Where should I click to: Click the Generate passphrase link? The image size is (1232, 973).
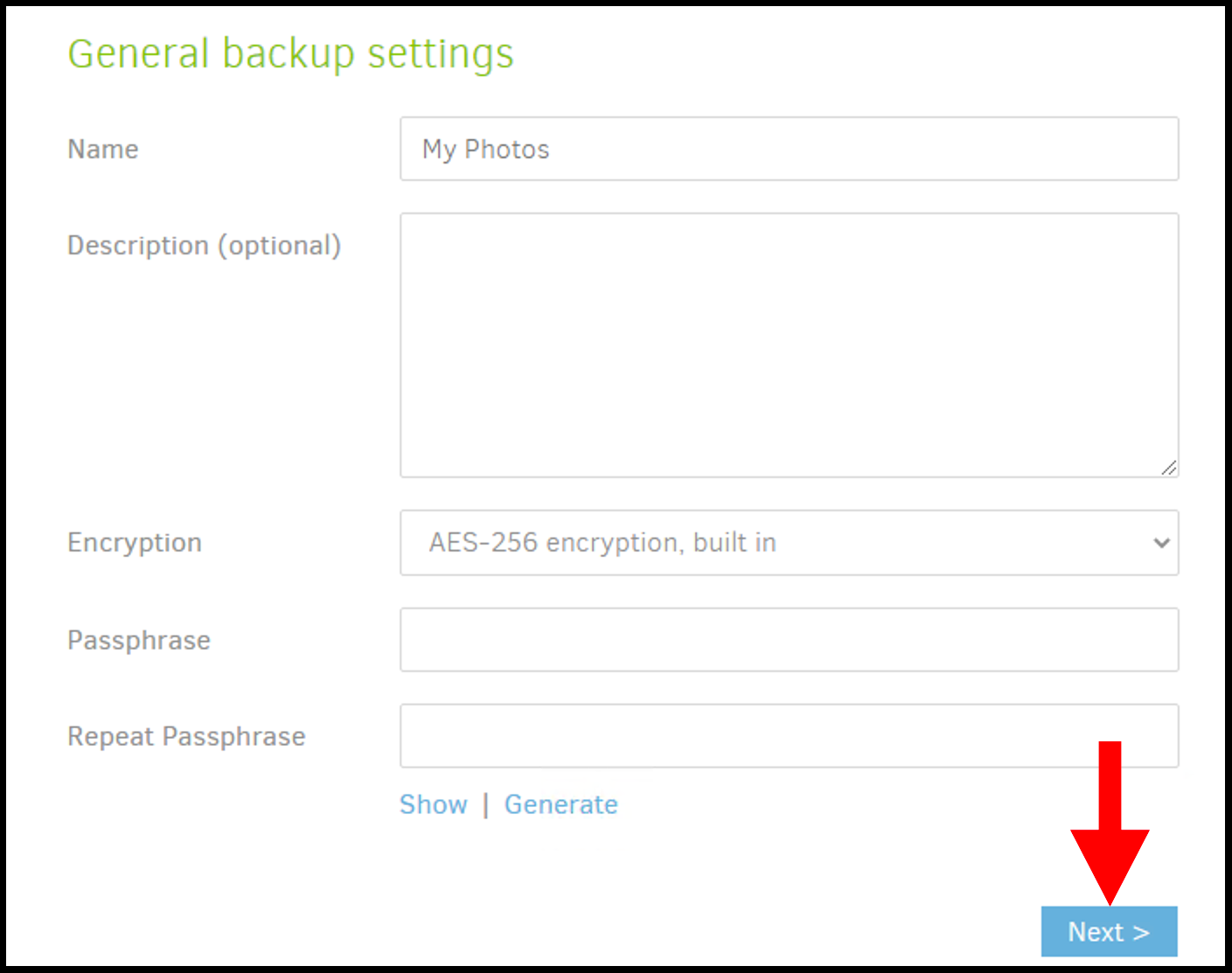click(x=560, y=803)
